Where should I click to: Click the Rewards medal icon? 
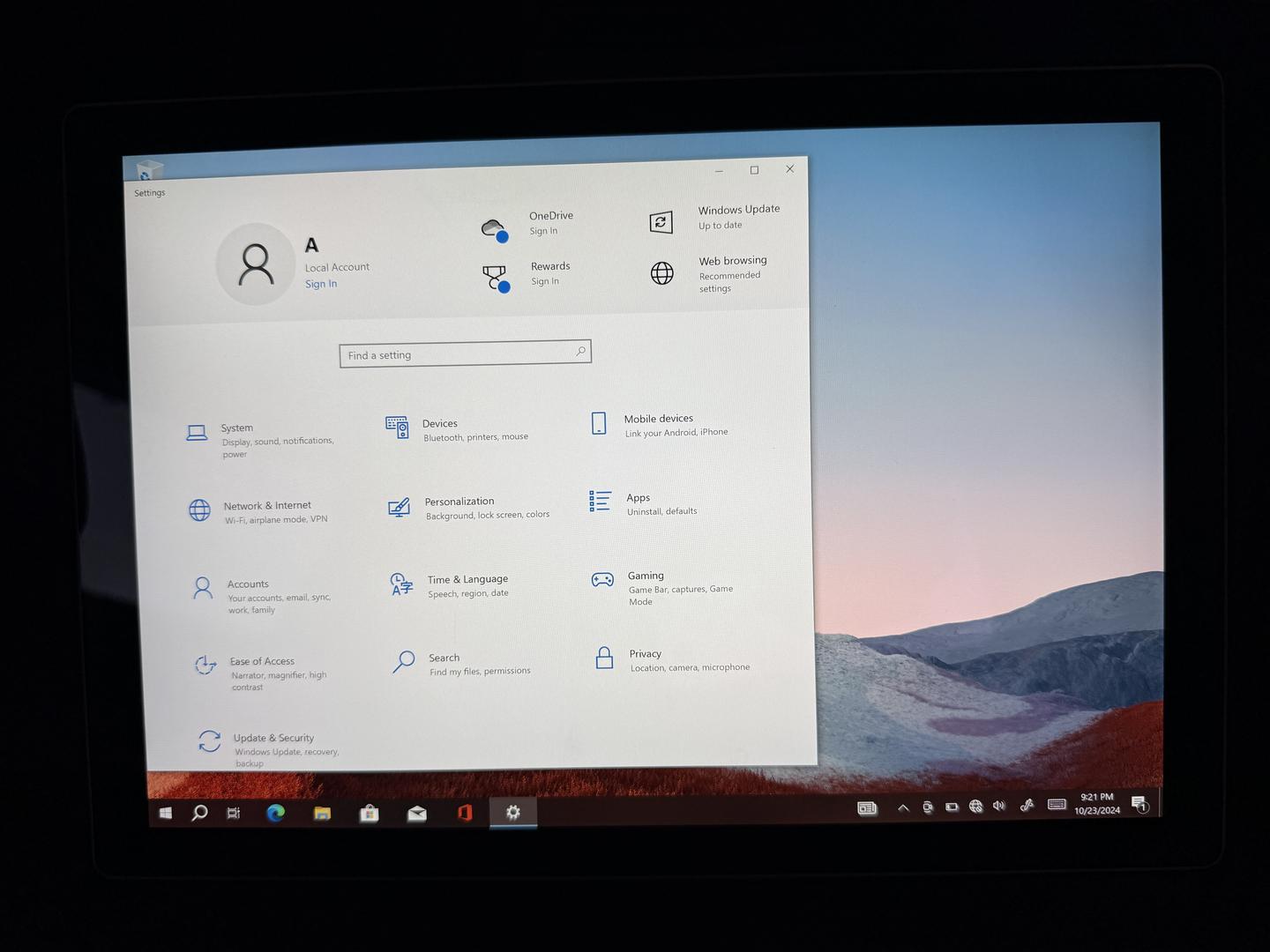(497, 279)
